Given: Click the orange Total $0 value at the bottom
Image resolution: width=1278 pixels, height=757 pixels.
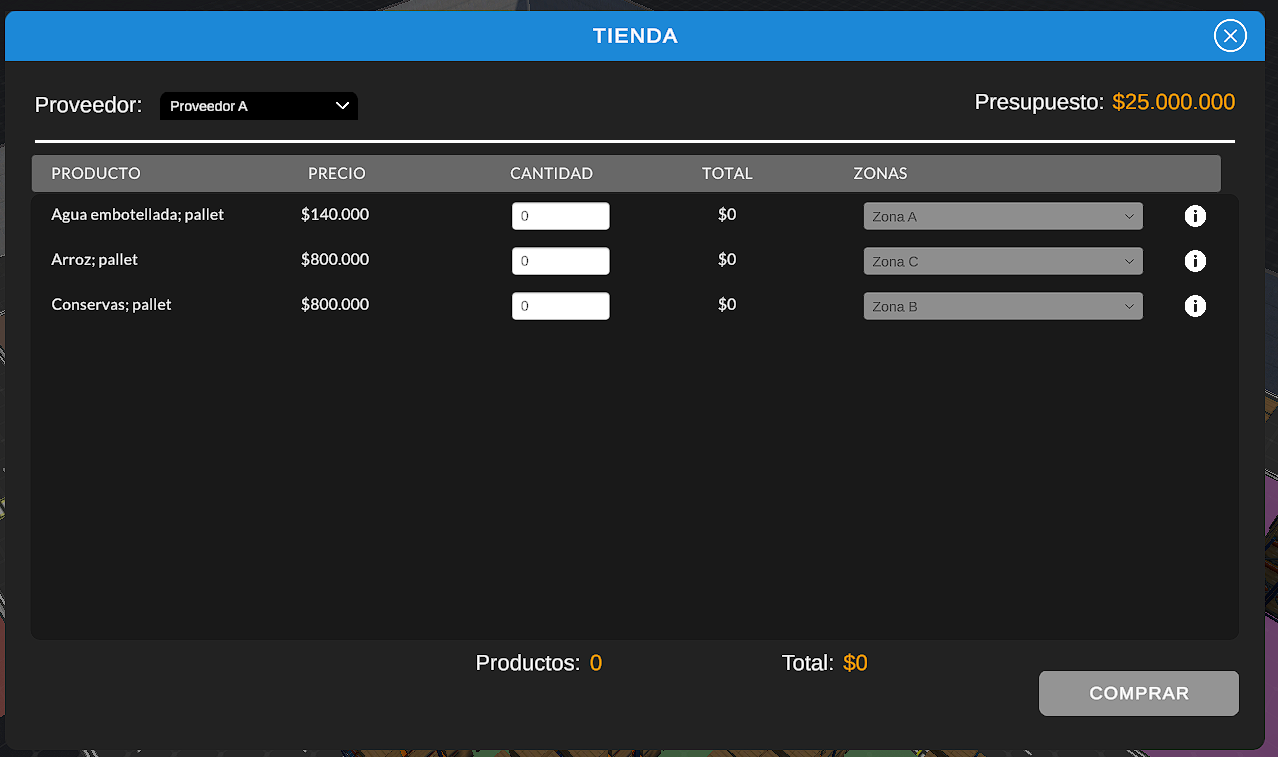Looking at the screenshot, I should pyautogui.click(x=855, y=663).
